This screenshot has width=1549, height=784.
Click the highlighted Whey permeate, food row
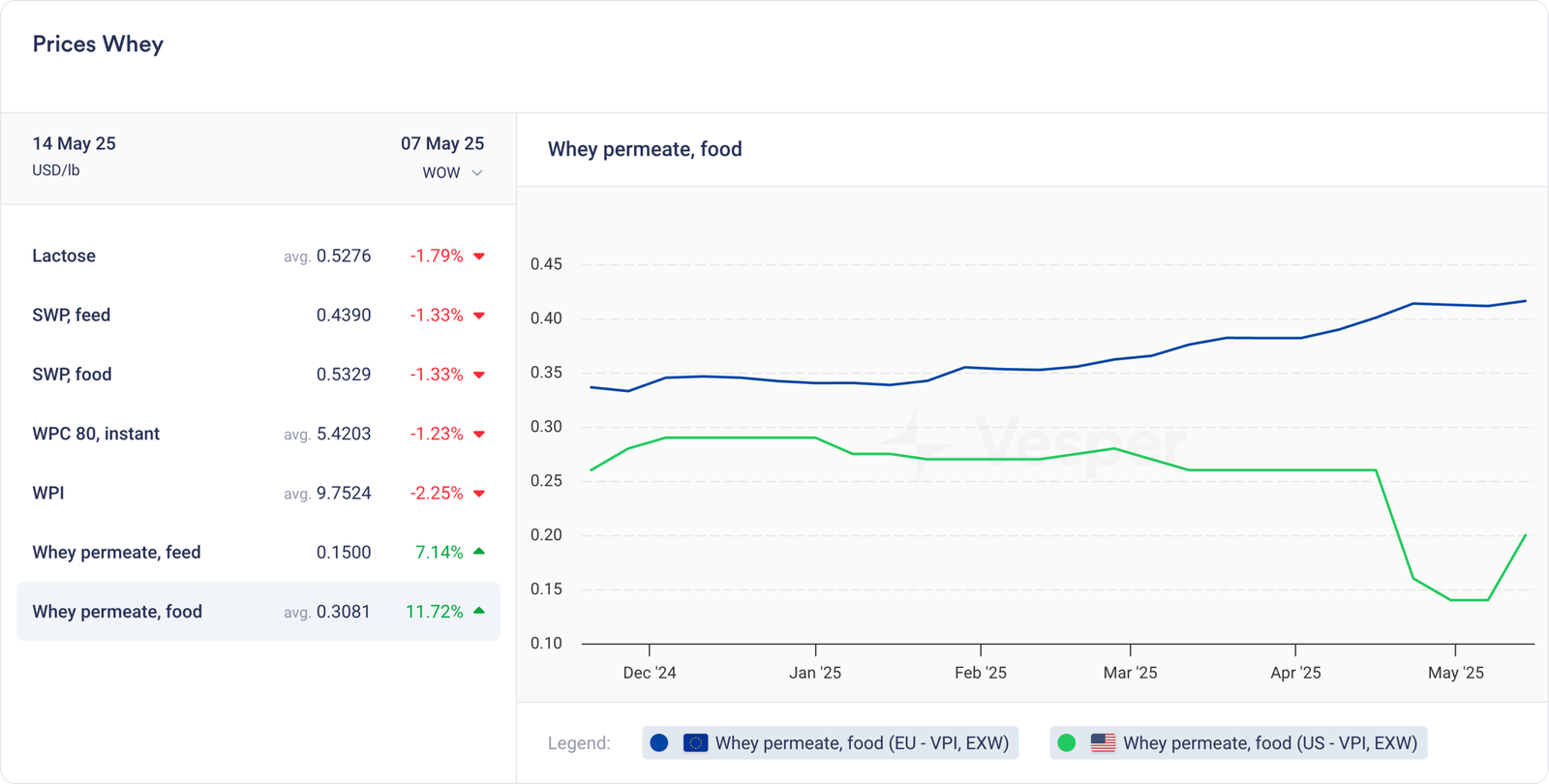pyautogui.click(x=258, y=612)
